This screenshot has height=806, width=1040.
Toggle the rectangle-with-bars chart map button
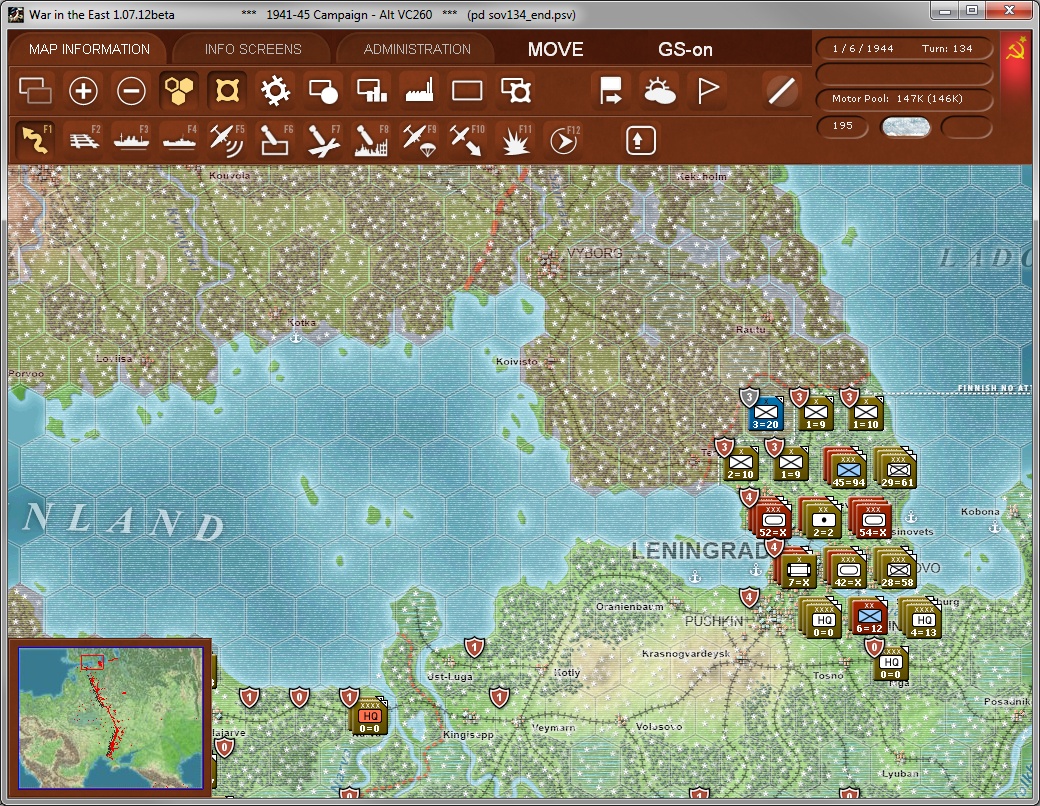click(371, 91)
